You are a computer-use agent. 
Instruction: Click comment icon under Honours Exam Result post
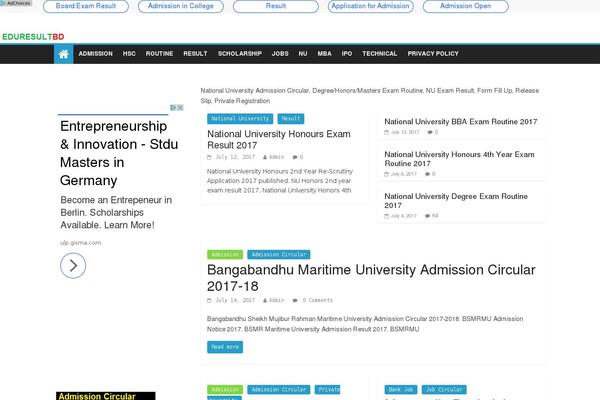[x=295, y=157]
